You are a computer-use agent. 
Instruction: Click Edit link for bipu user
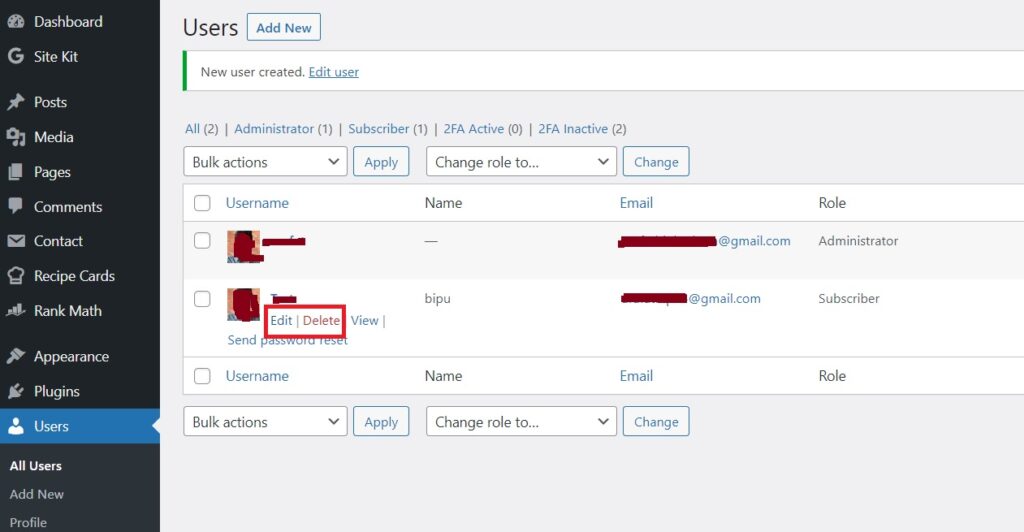(x=281, y=321)
